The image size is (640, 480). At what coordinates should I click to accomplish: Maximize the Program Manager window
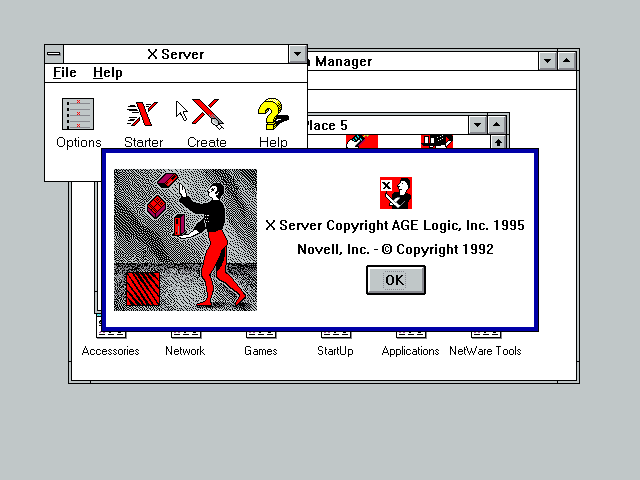[567, 61]
